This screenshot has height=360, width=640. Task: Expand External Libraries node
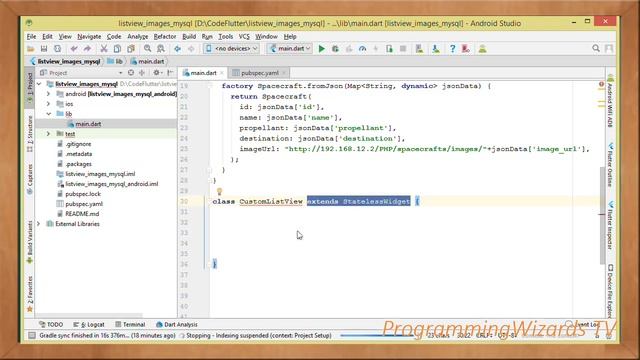pos(39,224)
